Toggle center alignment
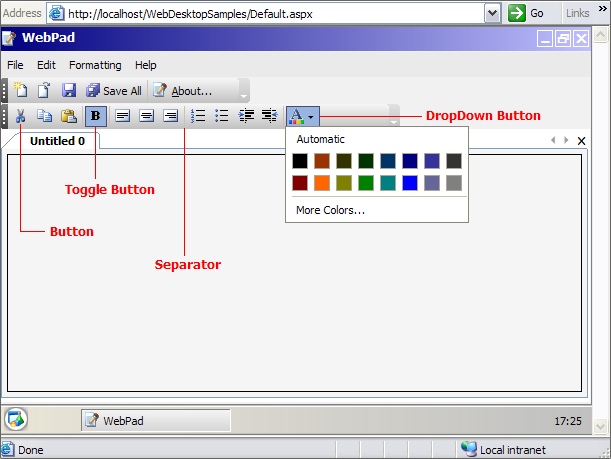 point(146,116)
